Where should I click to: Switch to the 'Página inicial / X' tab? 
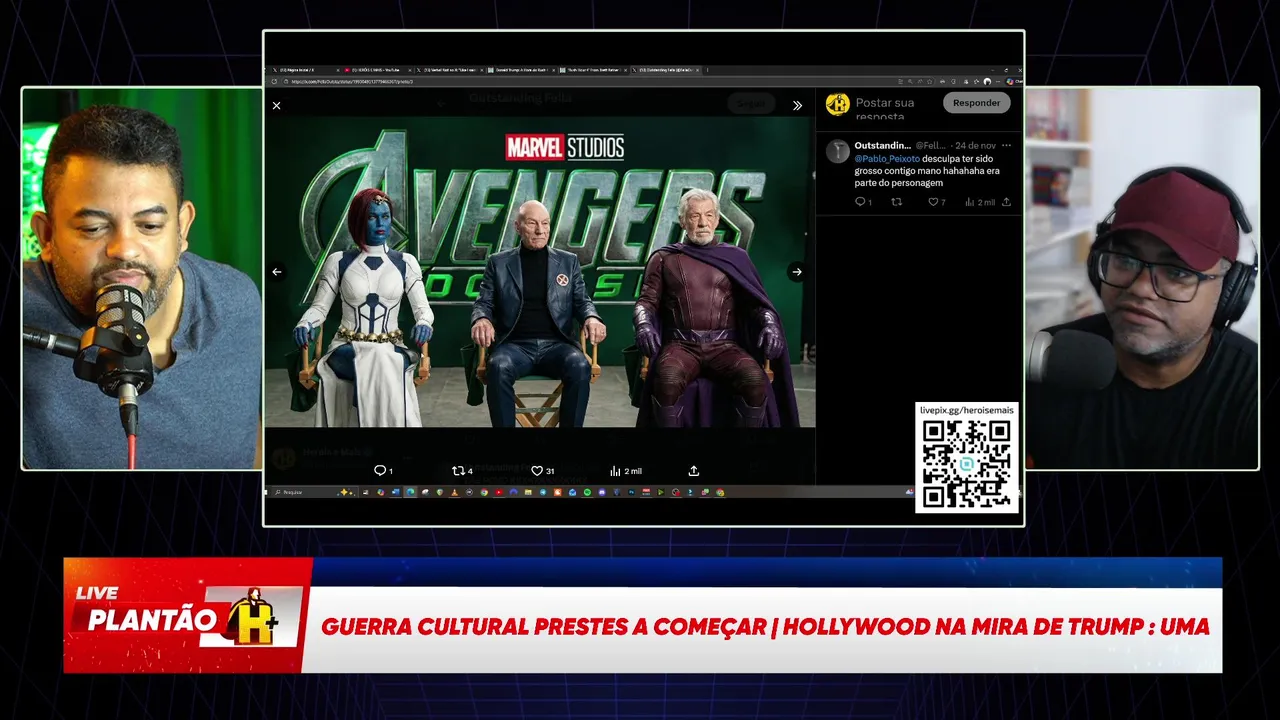tap(305, 70)
